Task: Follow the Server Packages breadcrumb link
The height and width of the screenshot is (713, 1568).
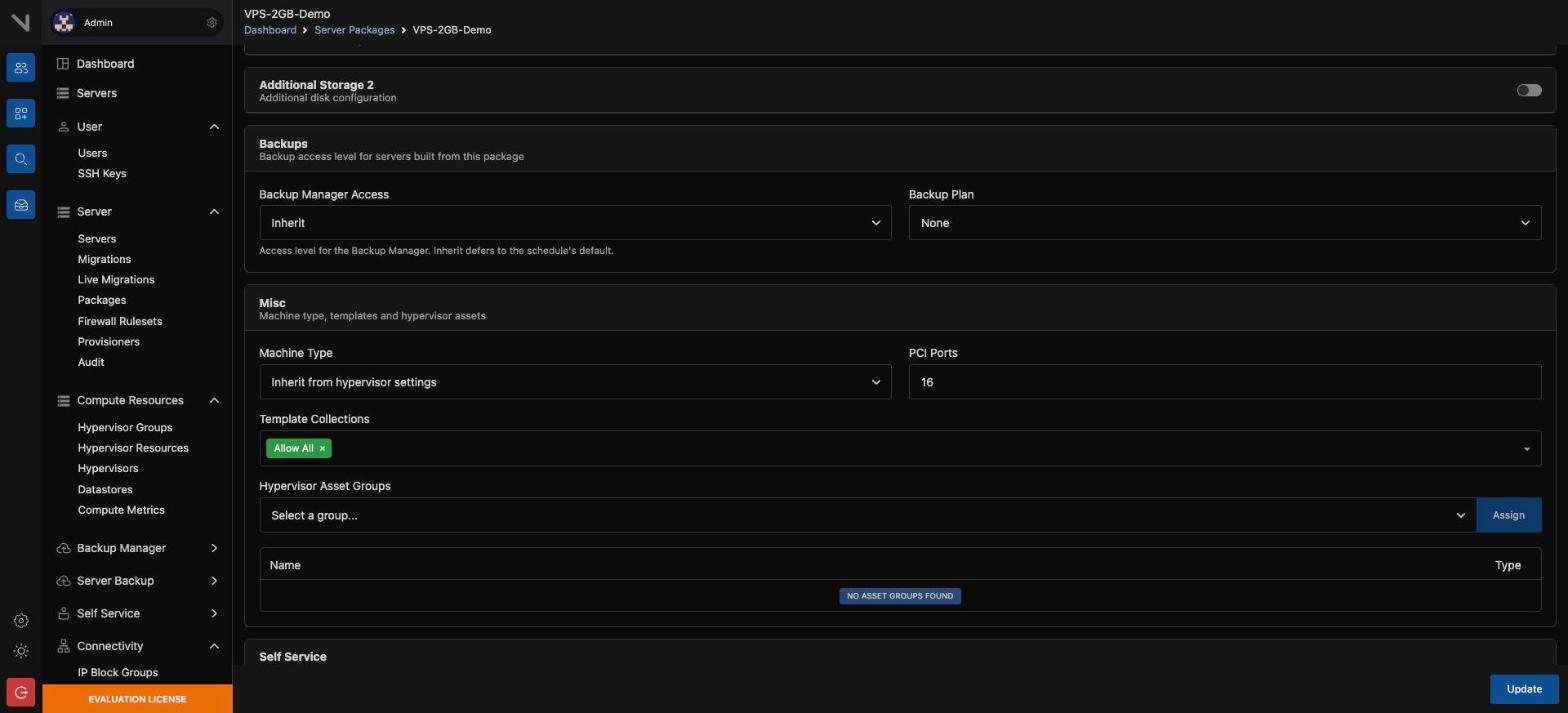Action: [354, 30]
